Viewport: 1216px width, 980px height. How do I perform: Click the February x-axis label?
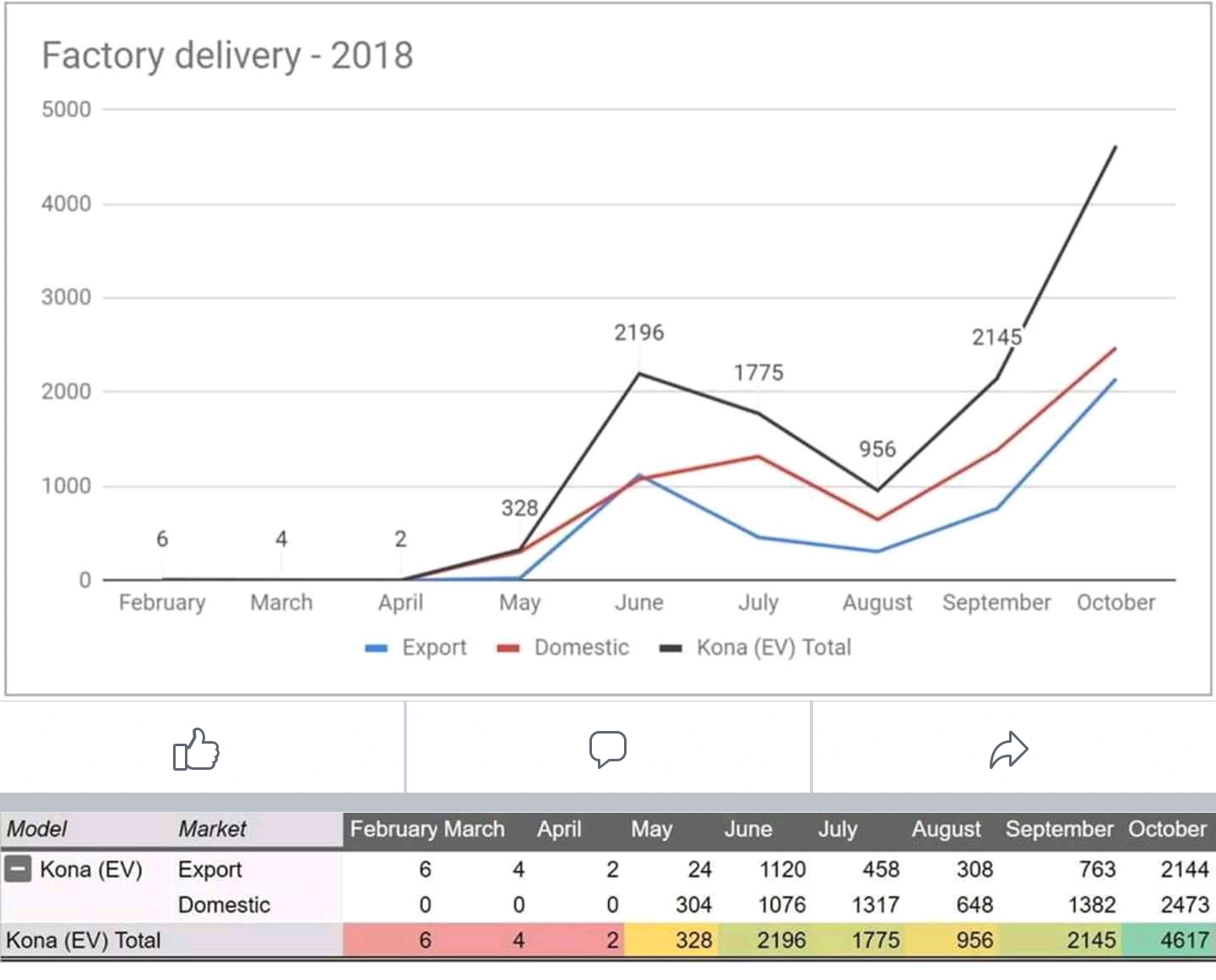click(x=162, y=603)
